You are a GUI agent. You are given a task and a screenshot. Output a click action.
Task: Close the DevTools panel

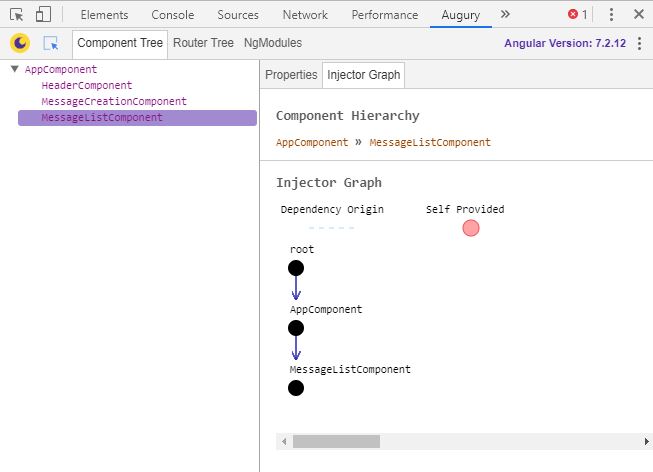tap(638, 15)
